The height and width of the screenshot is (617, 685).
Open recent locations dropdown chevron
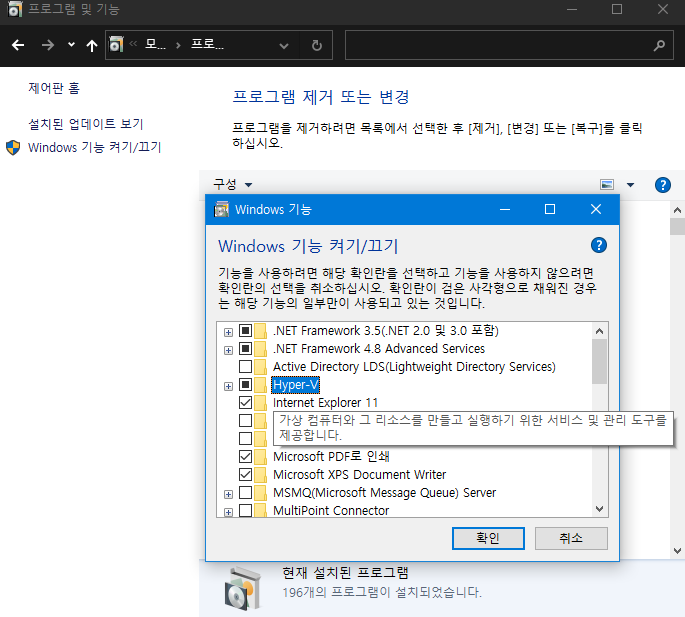click(x=71, y=45)
